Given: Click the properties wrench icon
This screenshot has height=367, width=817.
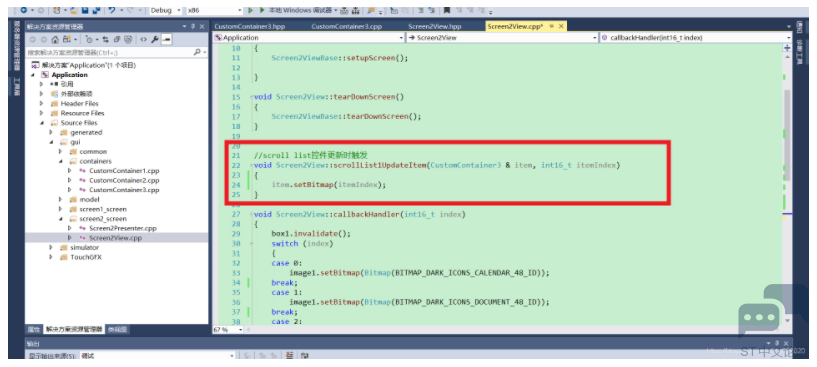Looking at the screenshot, I should click(x=155, y=40).
